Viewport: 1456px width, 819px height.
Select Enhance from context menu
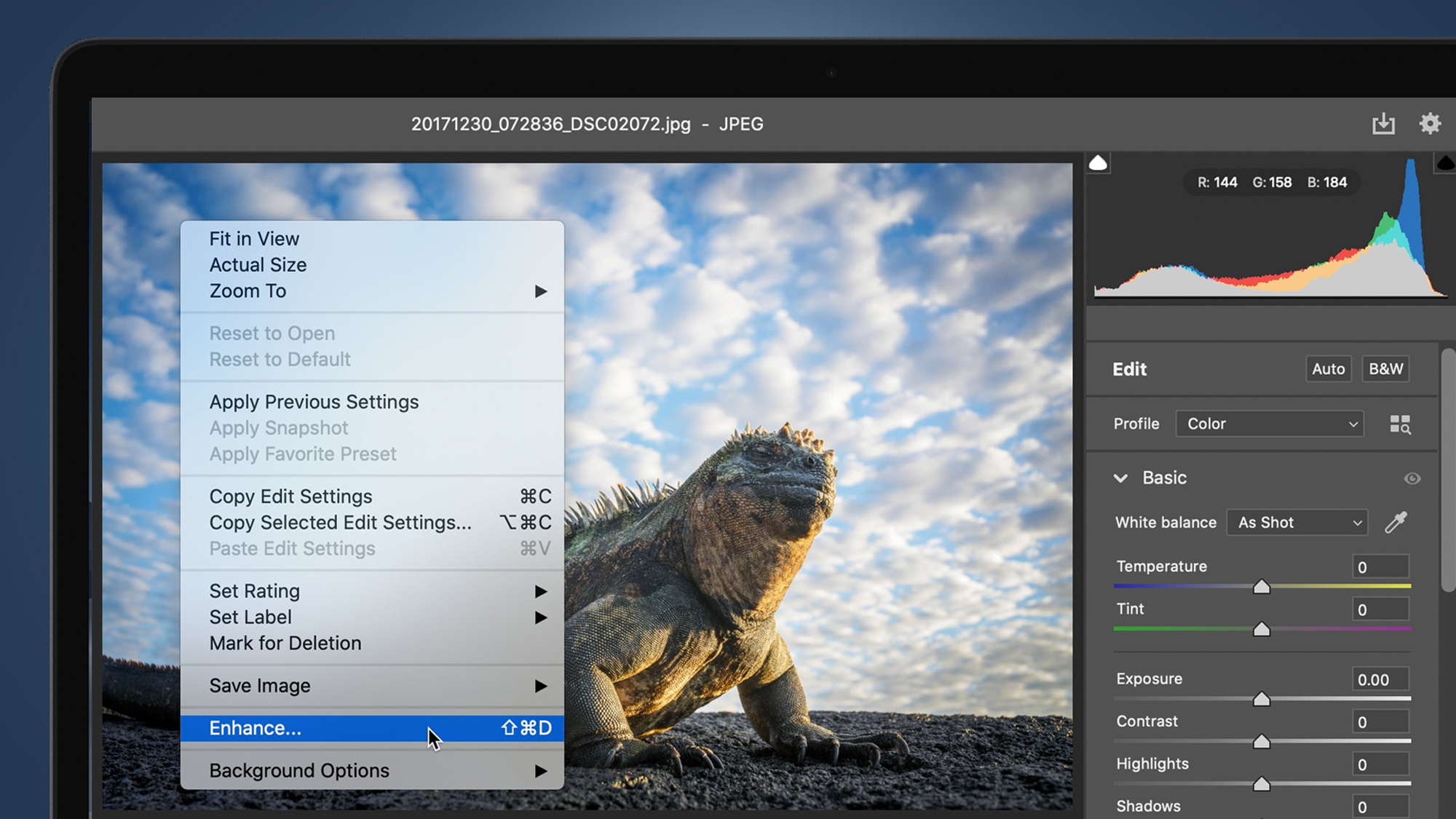[256, 727]
